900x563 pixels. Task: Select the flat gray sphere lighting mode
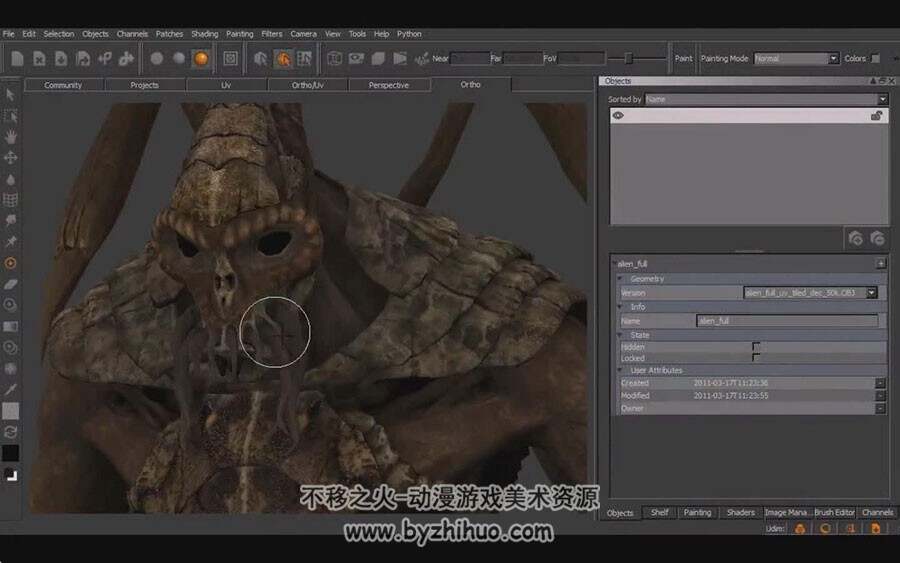click(x=157, y=59)
